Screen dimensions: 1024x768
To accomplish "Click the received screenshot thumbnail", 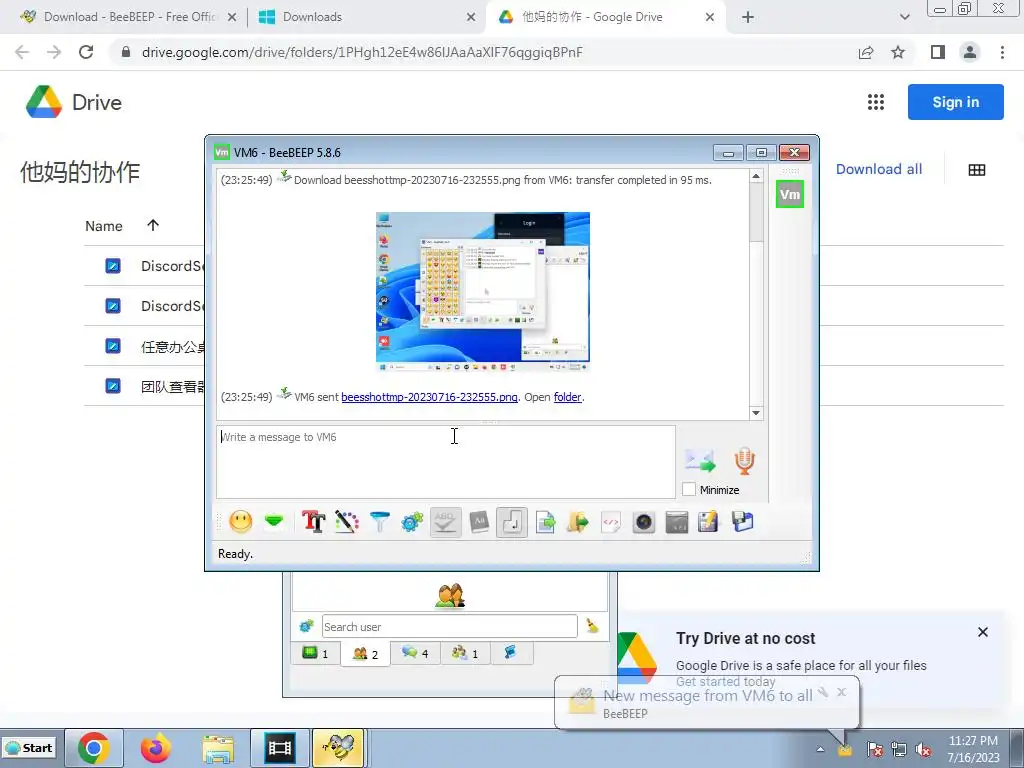I will click(x=483, y=291).
